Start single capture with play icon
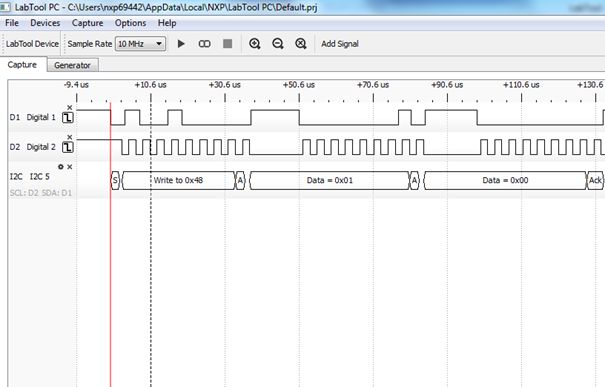 (x=181, y=44)
